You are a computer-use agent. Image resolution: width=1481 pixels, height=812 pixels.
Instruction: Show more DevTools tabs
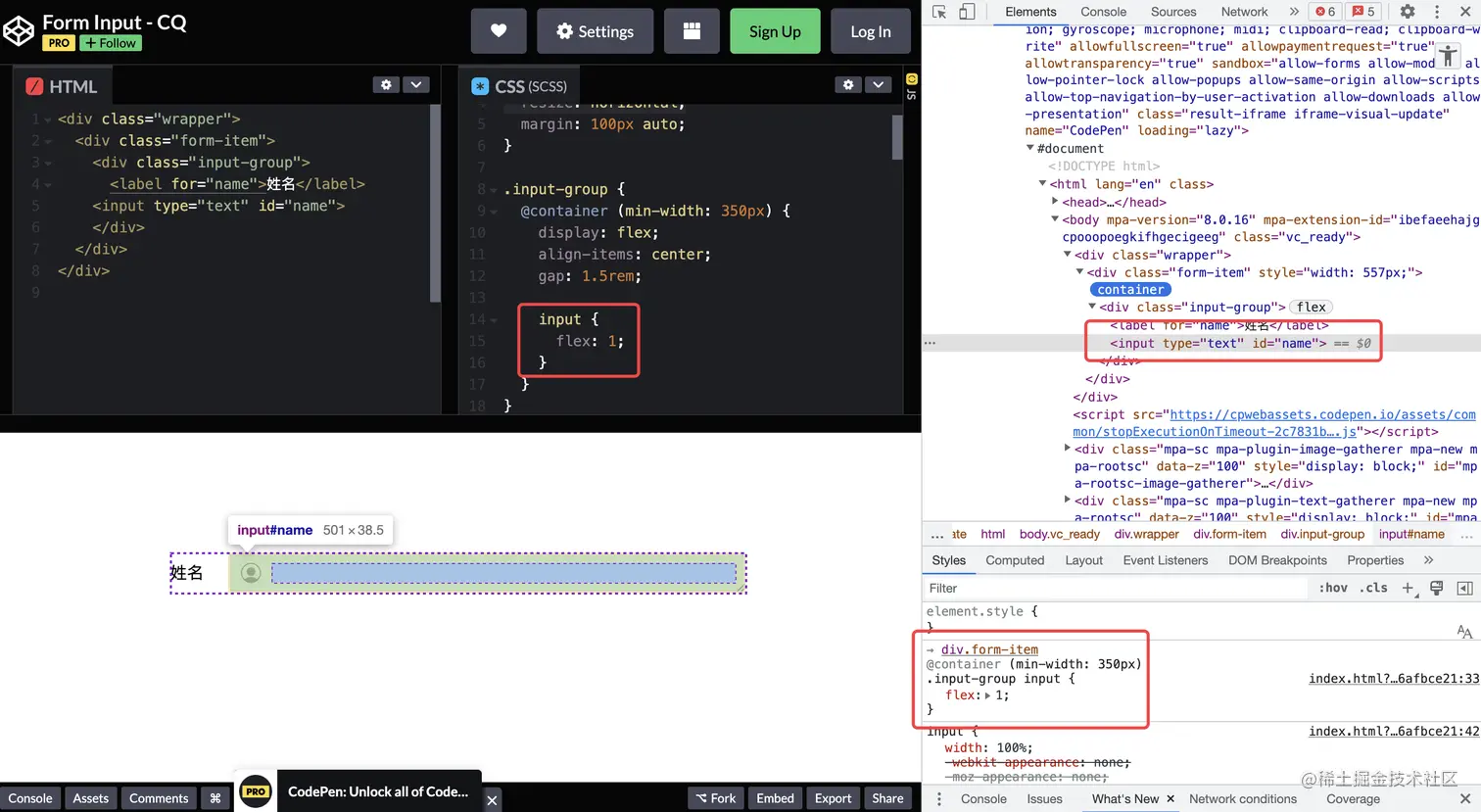click(1293, 12)
